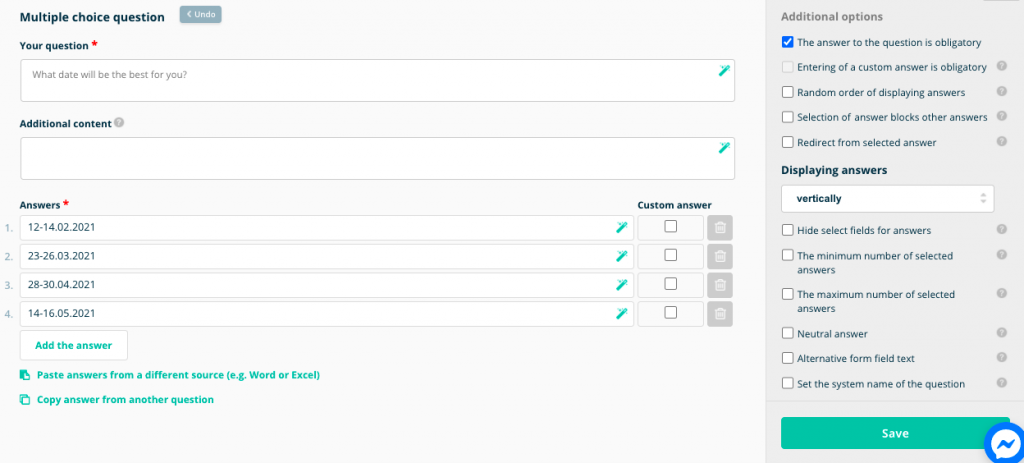Click wand icon for answer 12-14.02.2021
Screen dimensions: 1024x463
622,227
